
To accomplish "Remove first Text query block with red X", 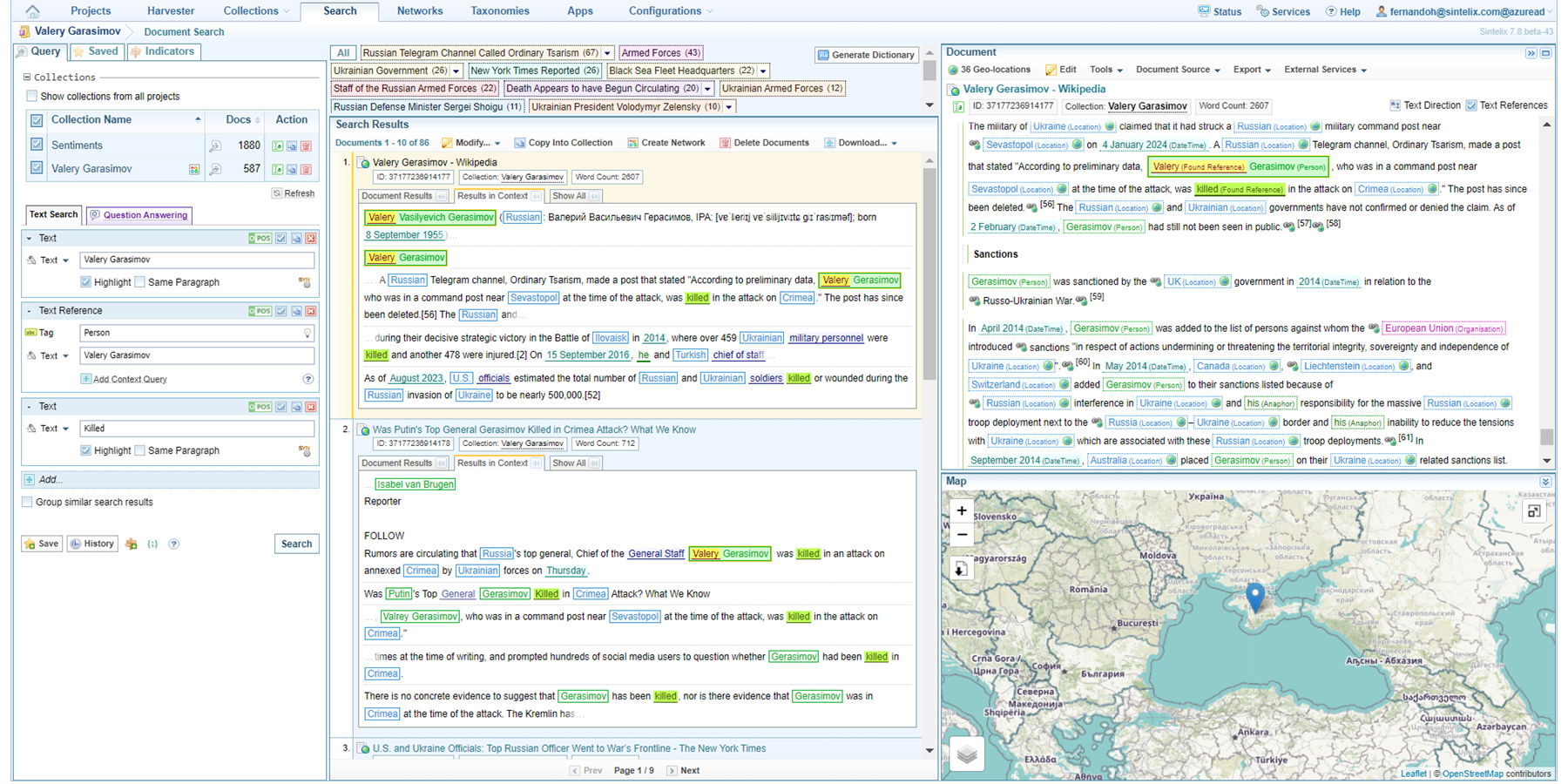I will pyautogui.click(x=311, y=238).
